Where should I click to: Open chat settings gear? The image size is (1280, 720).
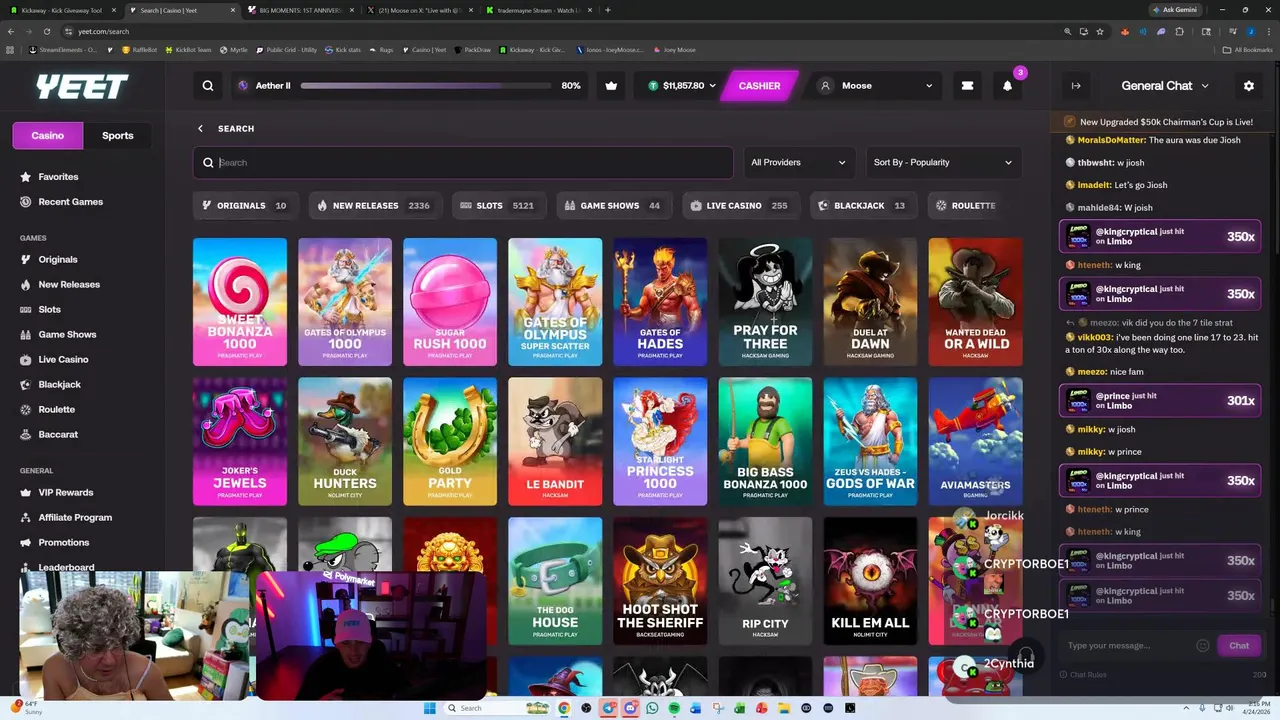[x=1248, y=86]
